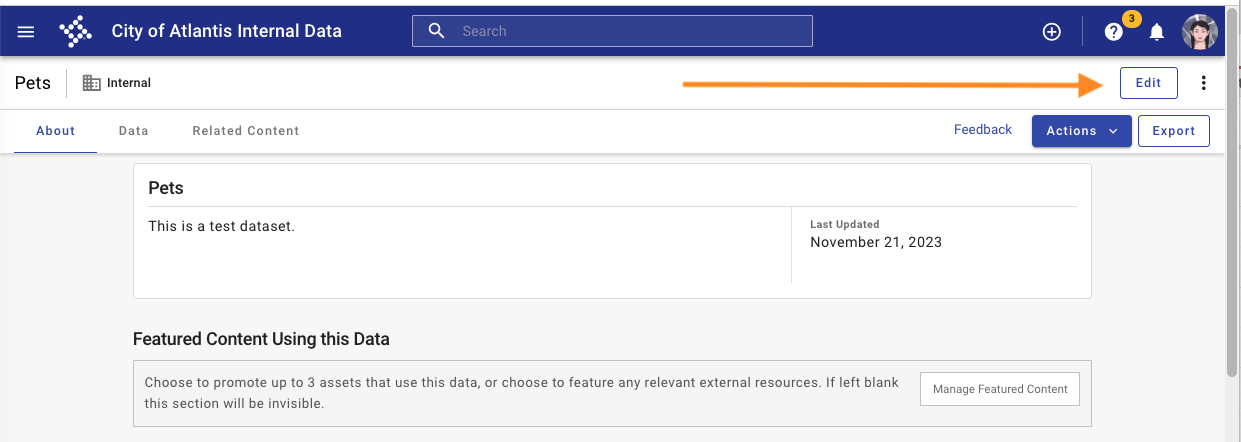Switch to the Related Content tab
Screen dimensions: 1241x442
(x=246, y=131)
